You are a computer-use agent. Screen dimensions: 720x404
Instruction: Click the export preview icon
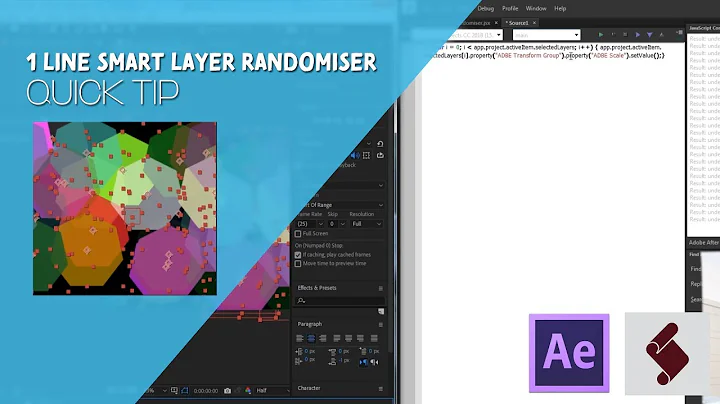(x=380, y=155)
